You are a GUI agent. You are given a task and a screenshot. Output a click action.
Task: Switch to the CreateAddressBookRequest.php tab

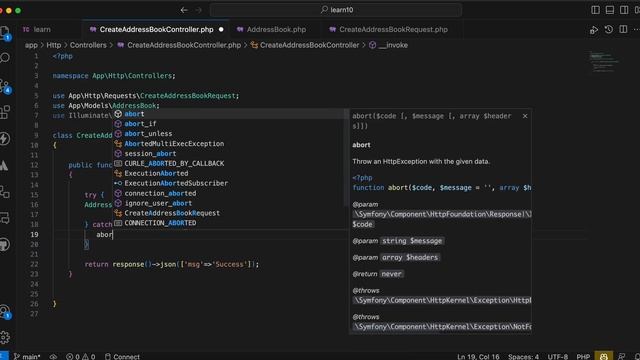(x=393, y=29)
